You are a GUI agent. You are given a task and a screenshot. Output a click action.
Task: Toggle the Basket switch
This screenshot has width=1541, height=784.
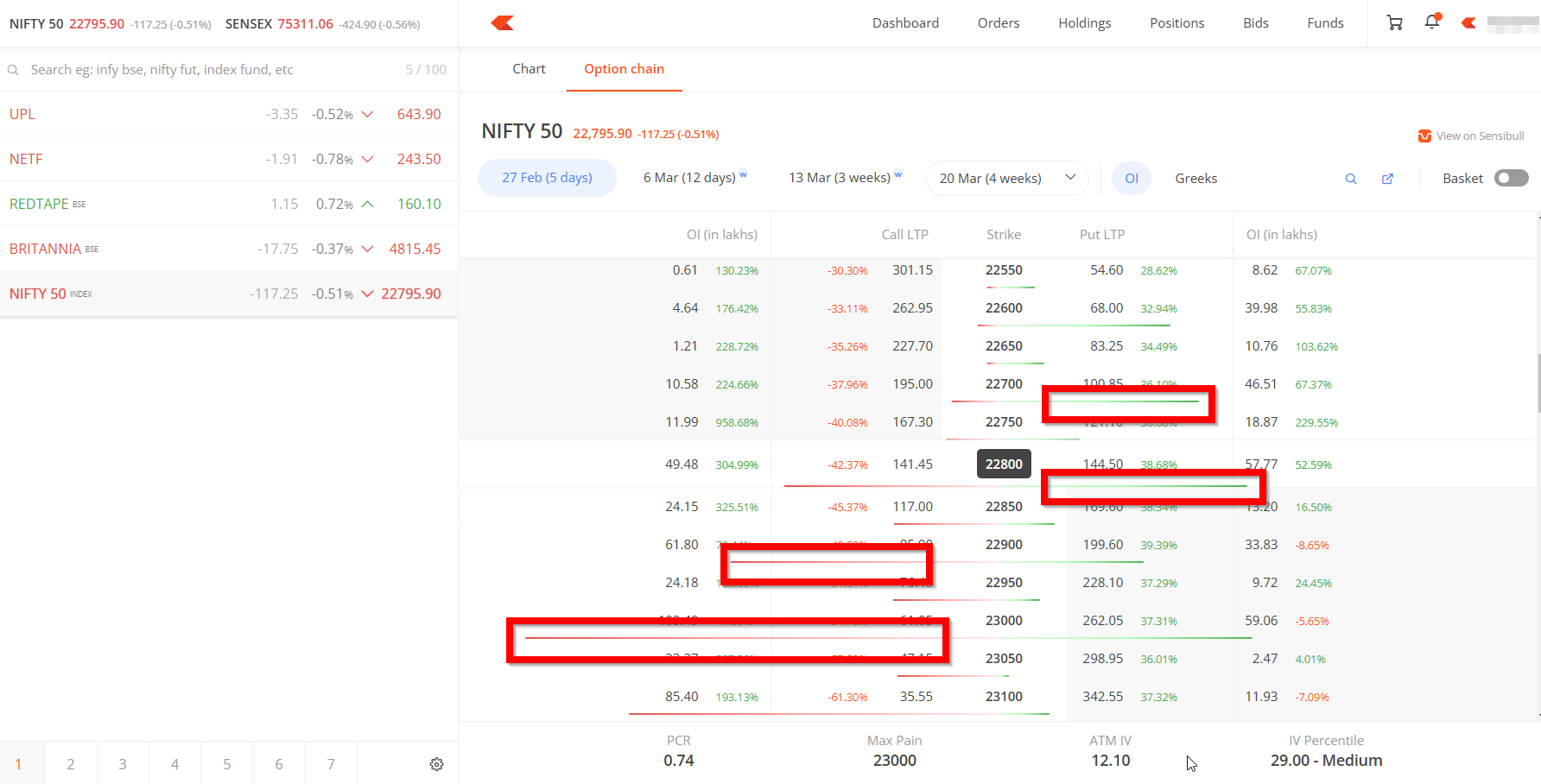pyautogui.click(x=1512, y=178)
